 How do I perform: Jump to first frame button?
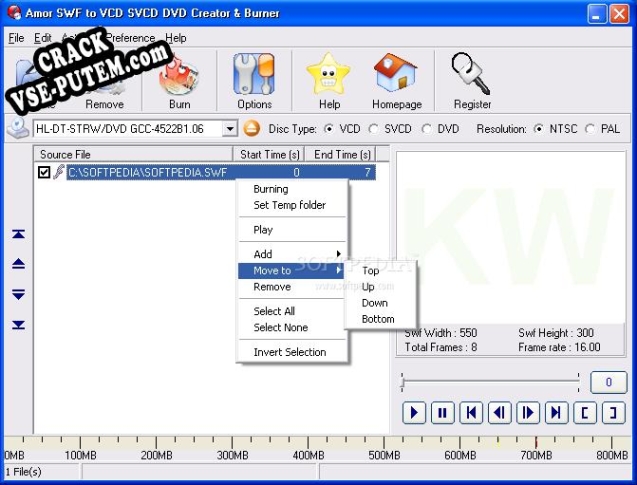pos(471,413)
